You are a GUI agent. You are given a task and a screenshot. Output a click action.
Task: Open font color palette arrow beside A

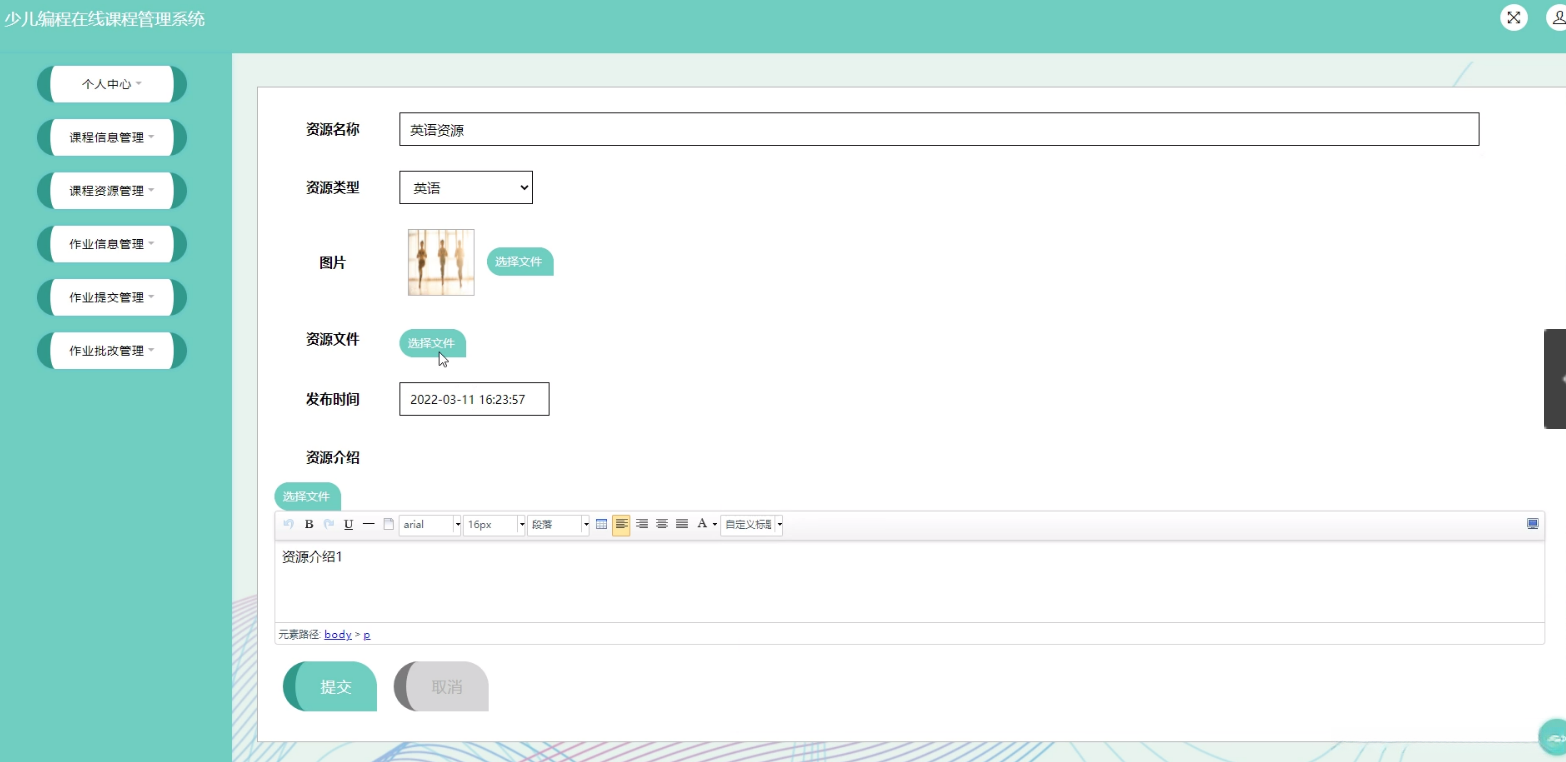(715, 524)
